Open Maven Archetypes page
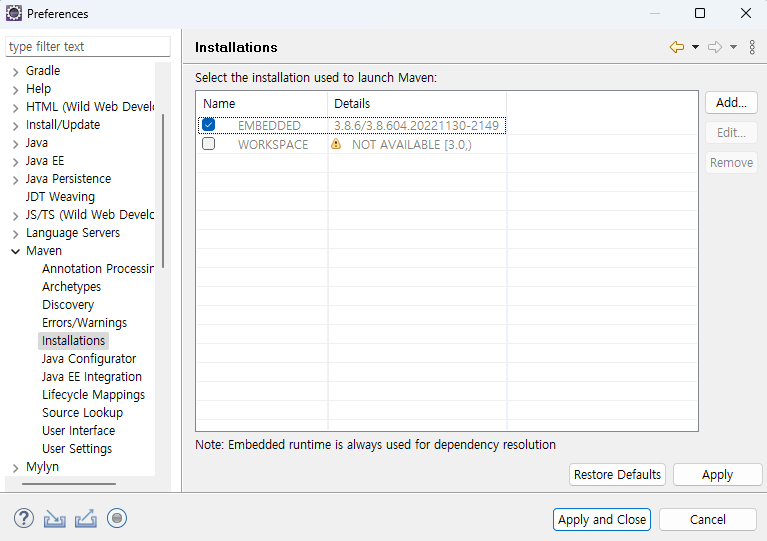Image resolution: width=767 pixels, height=541 pixels. [71, 287]
